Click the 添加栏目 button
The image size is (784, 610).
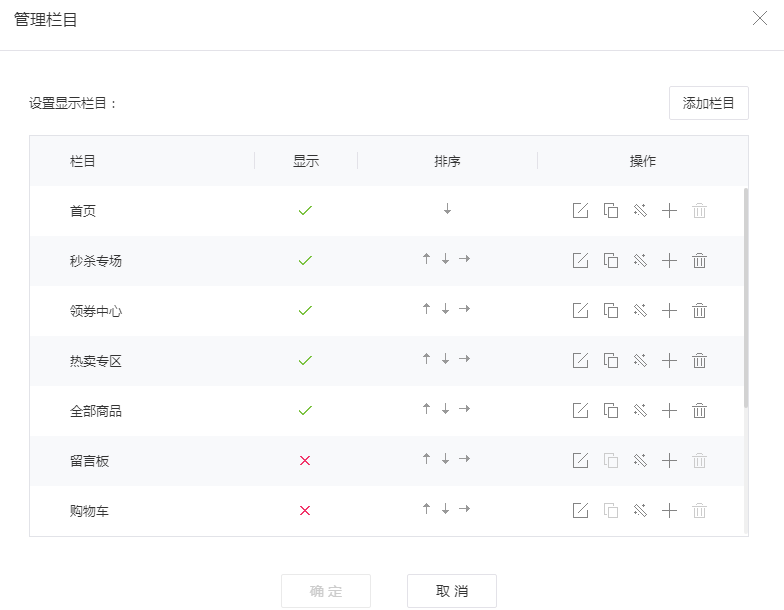pos(708,103)
